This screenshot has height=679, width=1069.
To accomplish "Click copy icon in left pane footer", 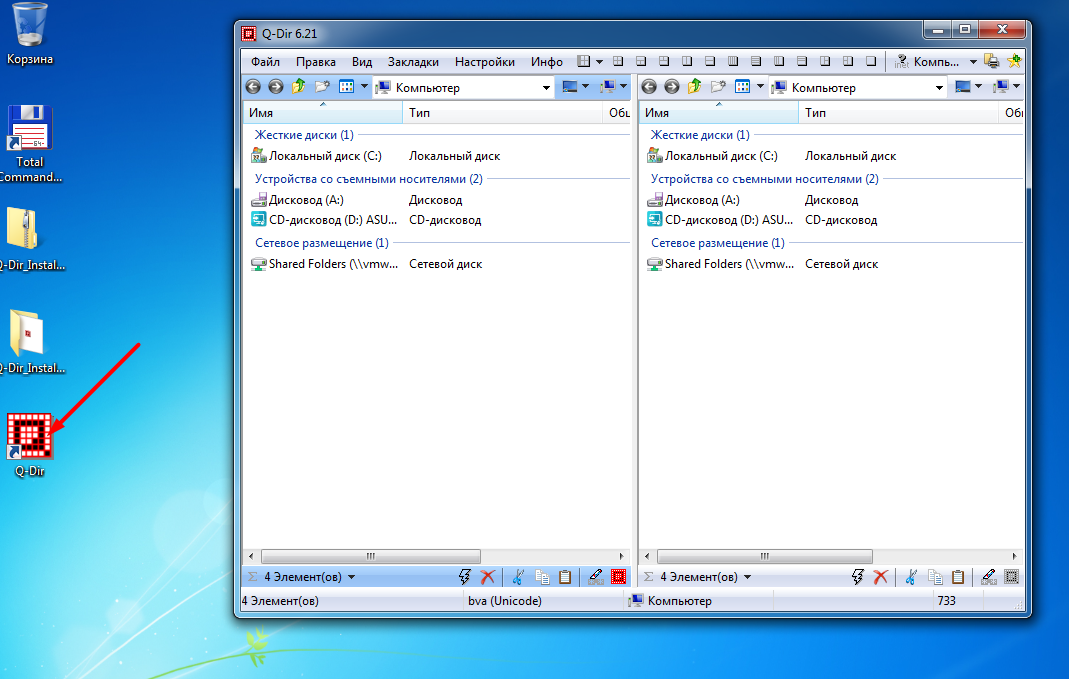I will [x=542, y=577].
